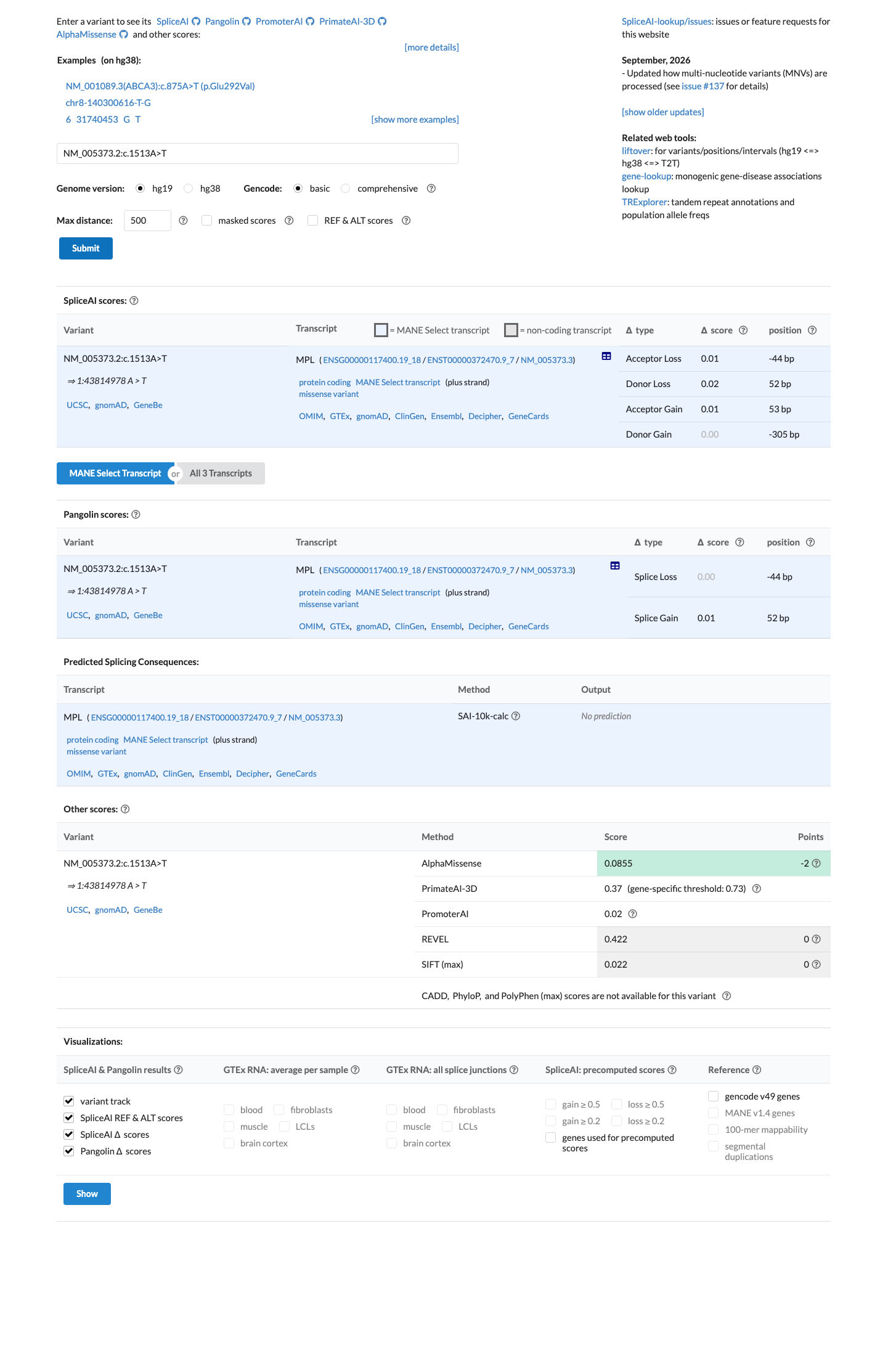Show help for unavailable CADD PhyloP scores
Screen dimensions: 896x1356
[x=727, y=996]
